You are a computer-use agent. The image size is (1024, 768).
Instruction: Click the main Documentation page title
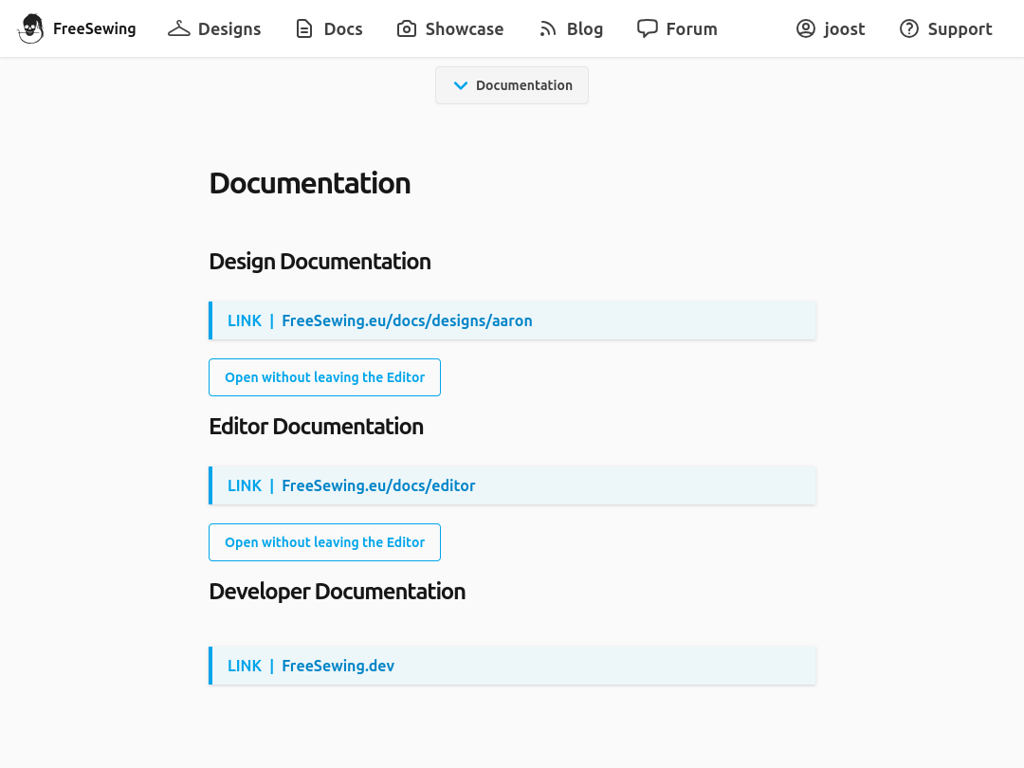click(x=310, y=183)
